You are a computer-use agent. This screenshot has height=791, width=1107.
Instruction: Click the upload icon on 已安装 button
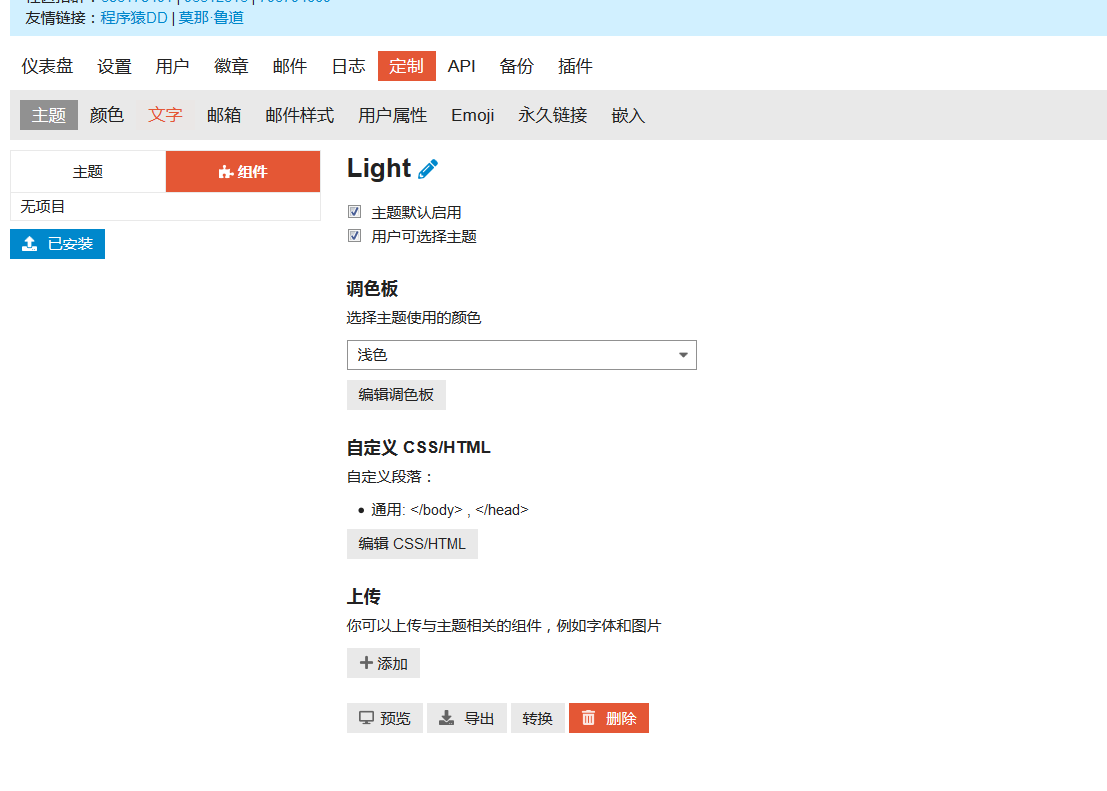[x=30, y=244]
